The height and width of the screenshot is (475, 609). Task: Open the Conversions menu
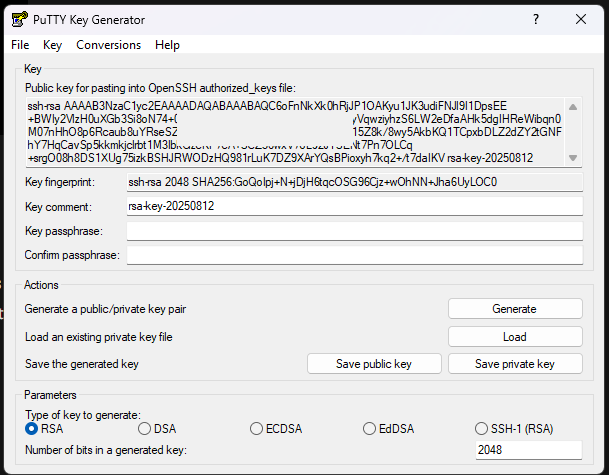tap(108, 45)
